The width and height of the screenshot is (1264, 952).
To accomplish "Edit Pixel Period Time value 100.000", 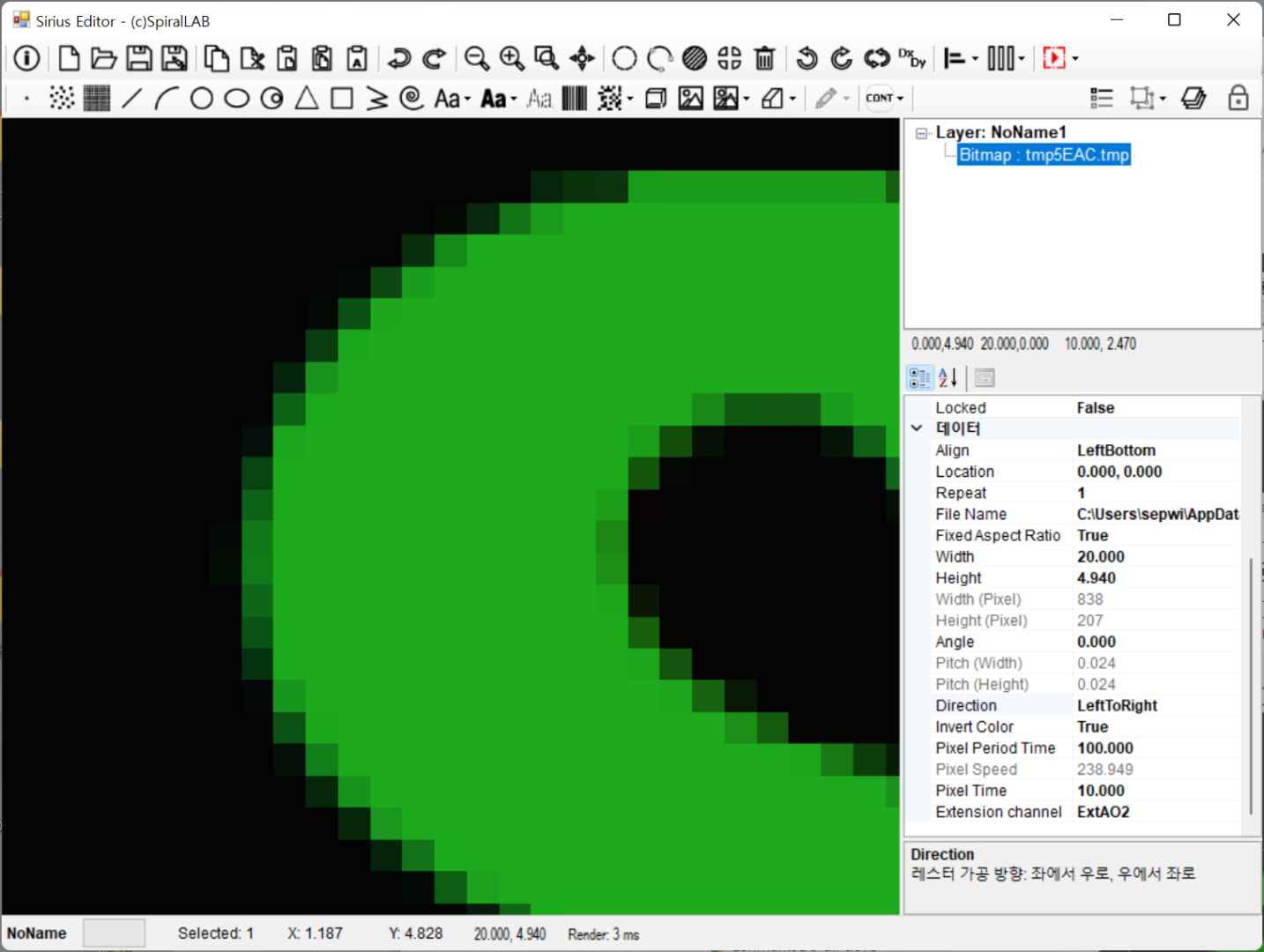I will [1156, 748].
